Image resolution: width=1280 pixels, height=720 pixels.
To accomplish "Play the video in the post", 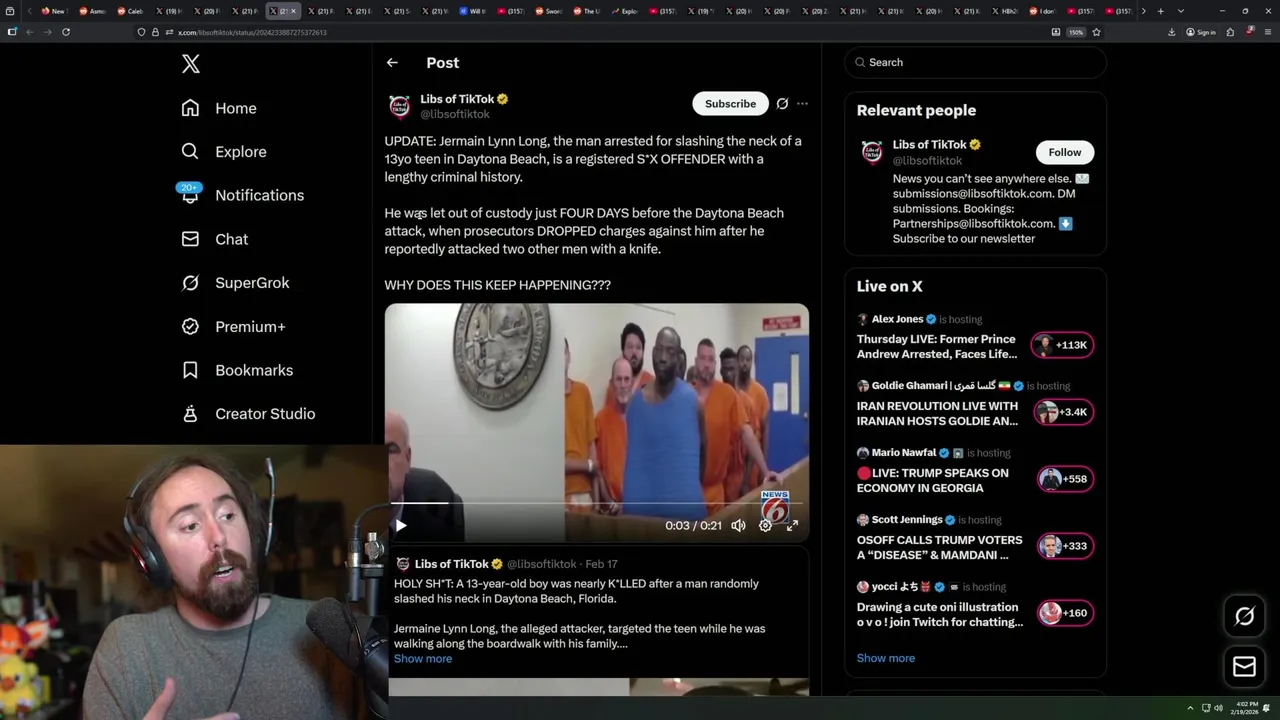I will (400, 525).
